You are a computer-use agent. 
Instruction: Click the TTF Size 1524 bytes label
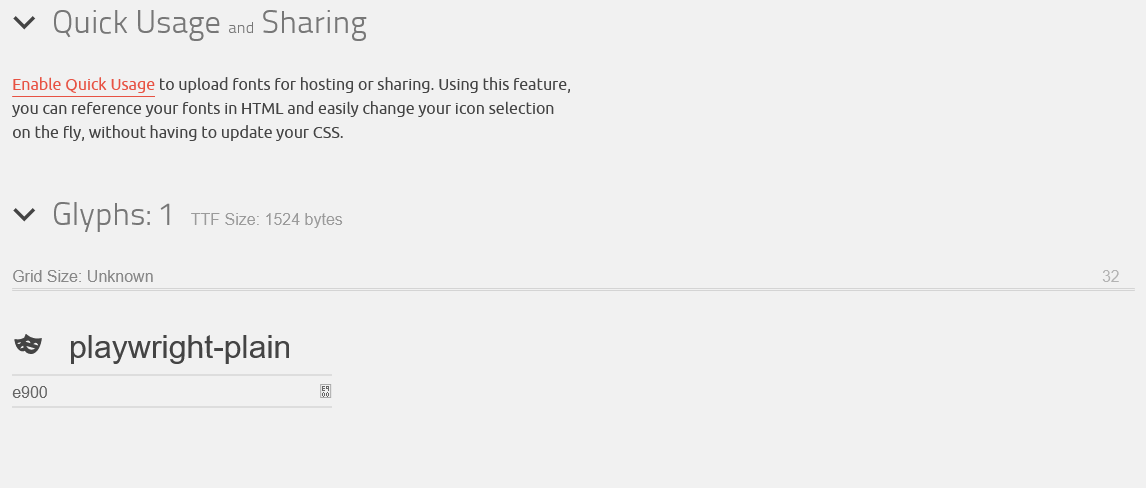[267, 220]
